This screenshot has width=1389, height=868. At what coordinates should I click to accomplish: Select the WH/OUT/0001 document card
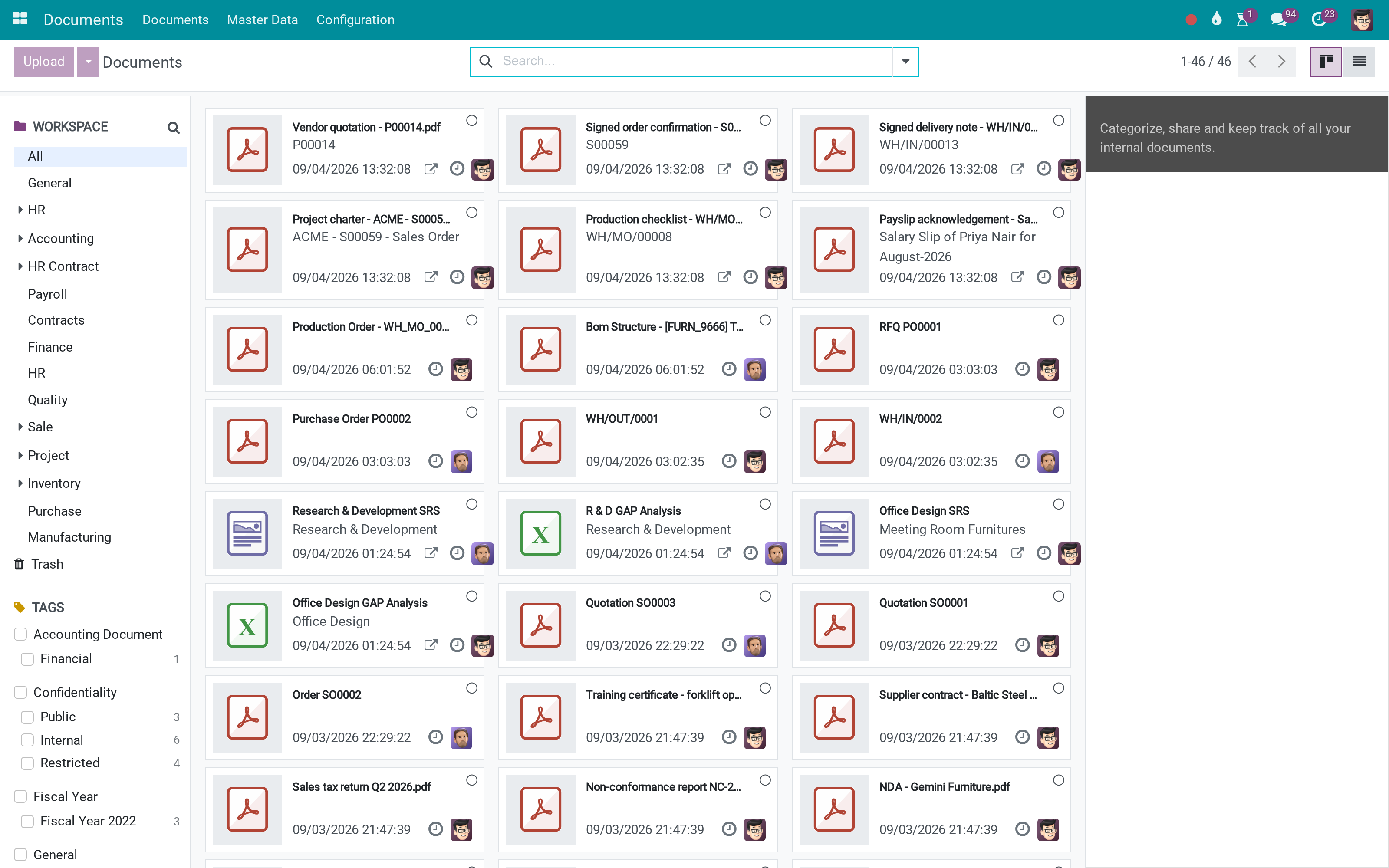[765, 412]
